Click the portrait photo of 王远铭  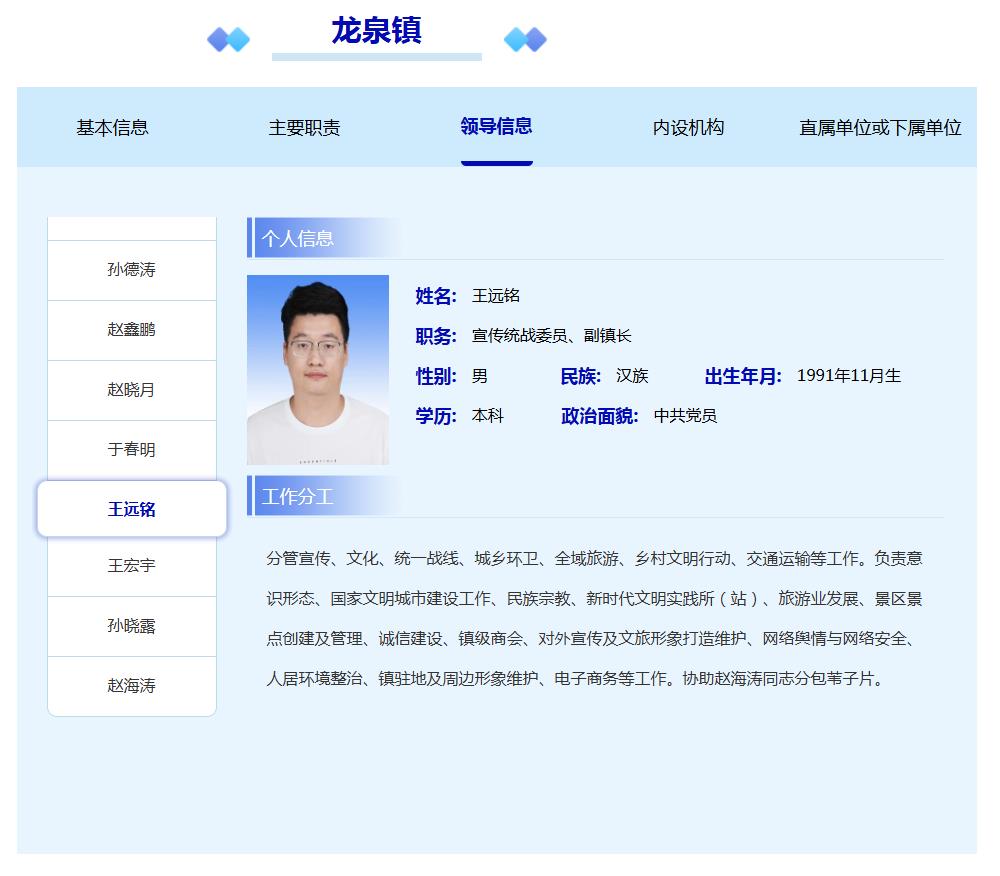[318, 370]
